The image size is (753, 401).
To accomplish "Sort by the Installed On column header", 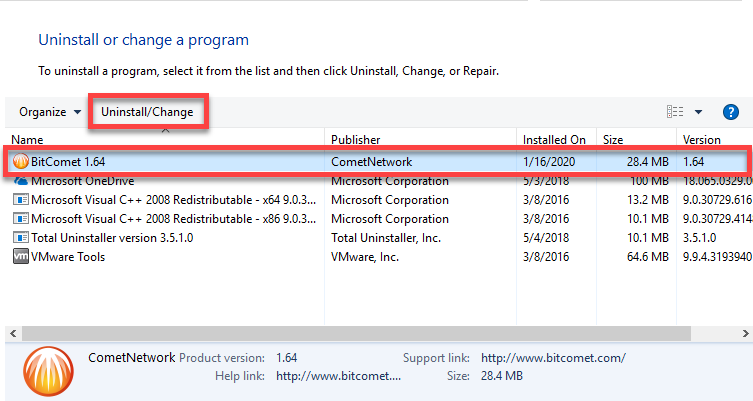I will click(x=554, y=140).
